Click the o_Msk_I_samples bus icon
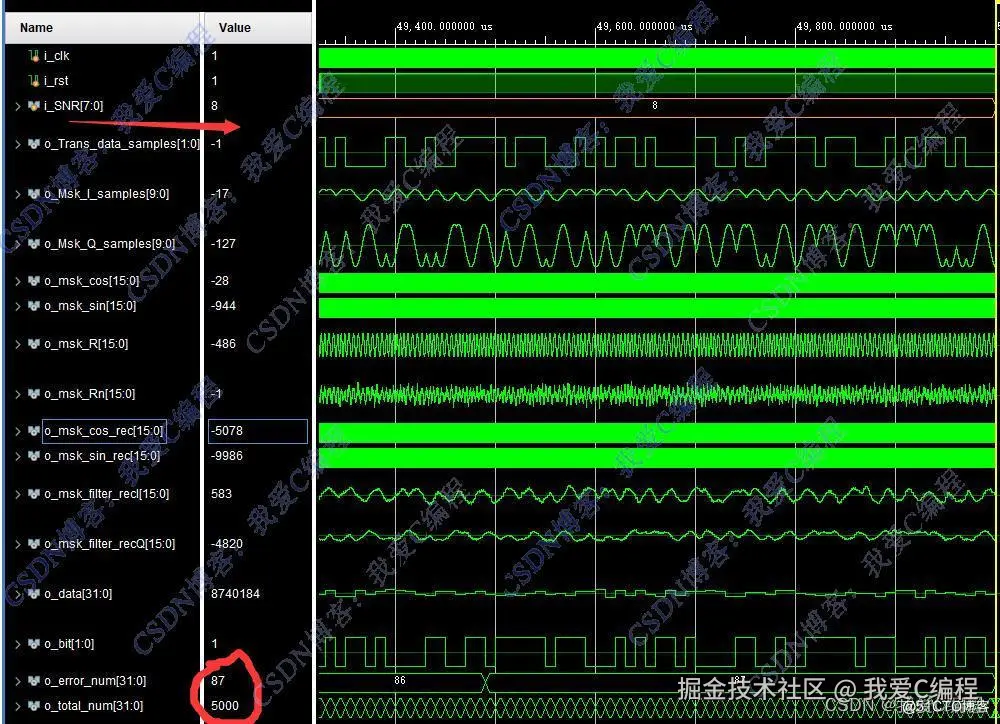1000x724 pixels. click(34, 194)
